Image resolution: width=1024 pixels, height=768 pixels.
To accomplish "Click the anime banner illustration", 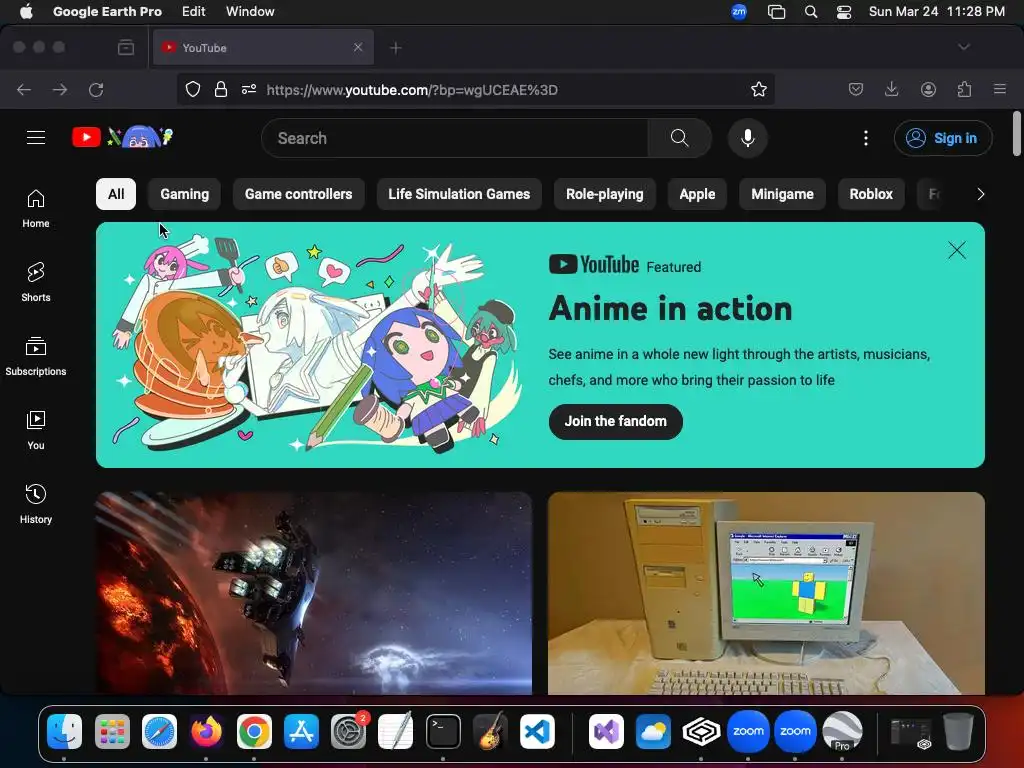I will (x=317, y=345).
